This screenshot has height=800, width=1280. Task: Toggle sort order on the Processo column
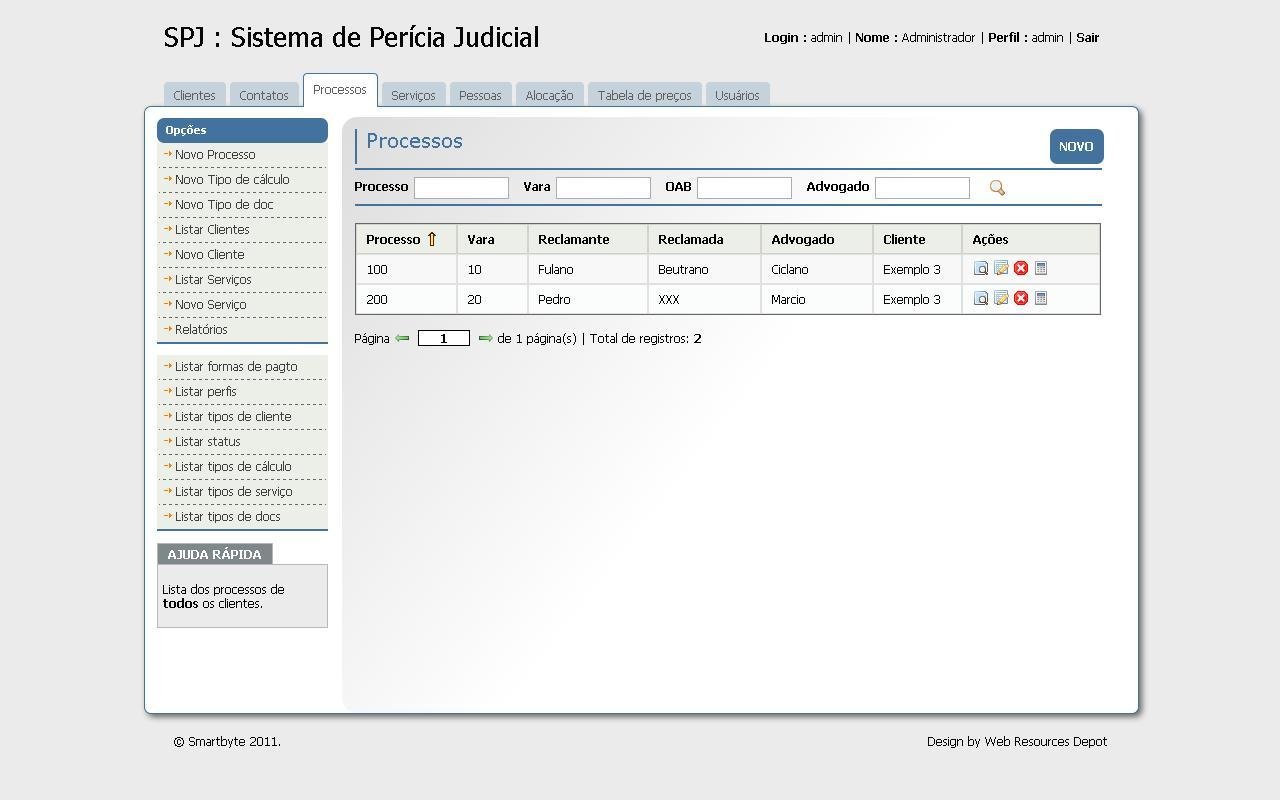tap(431, 239)
